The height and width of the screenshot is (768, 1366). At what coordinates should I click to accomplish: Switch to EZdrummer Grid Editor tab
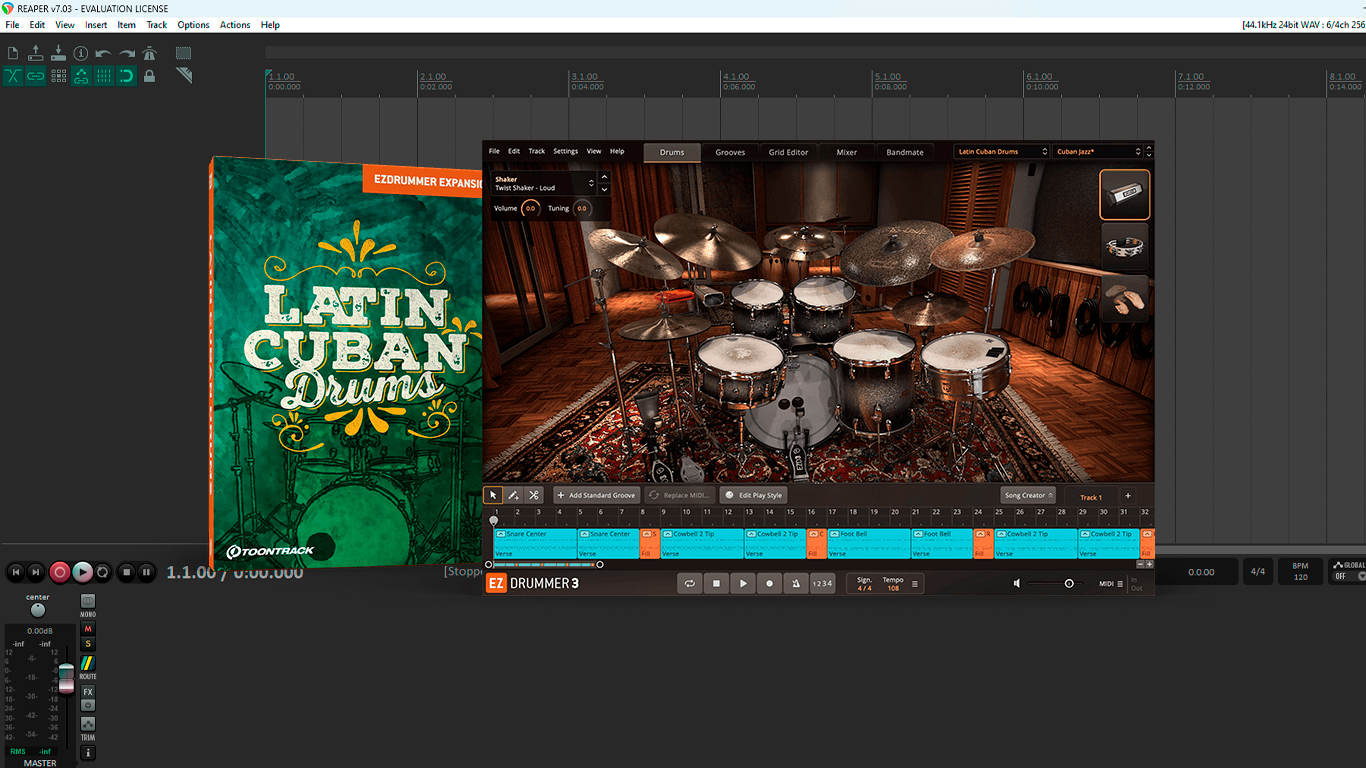(x=788, y=152)
